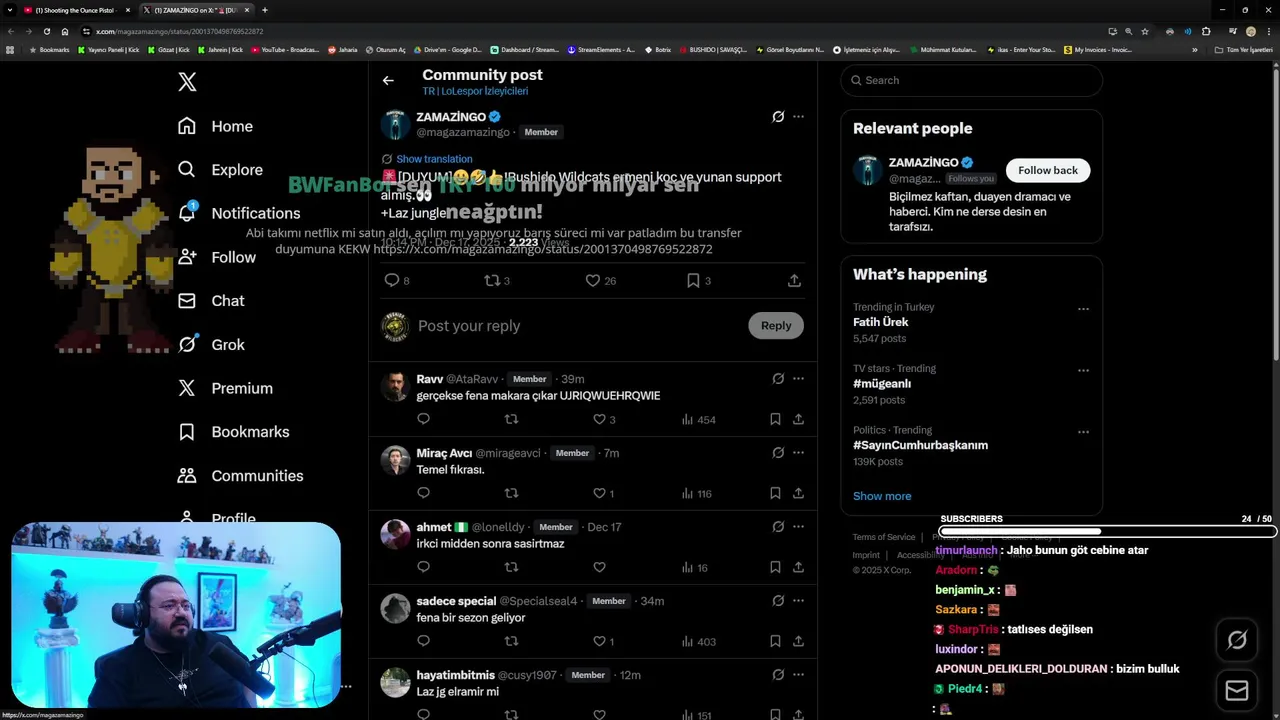Open Premium in the sidebar
This screenshot has height=720, width=1280.
[225, 388]
